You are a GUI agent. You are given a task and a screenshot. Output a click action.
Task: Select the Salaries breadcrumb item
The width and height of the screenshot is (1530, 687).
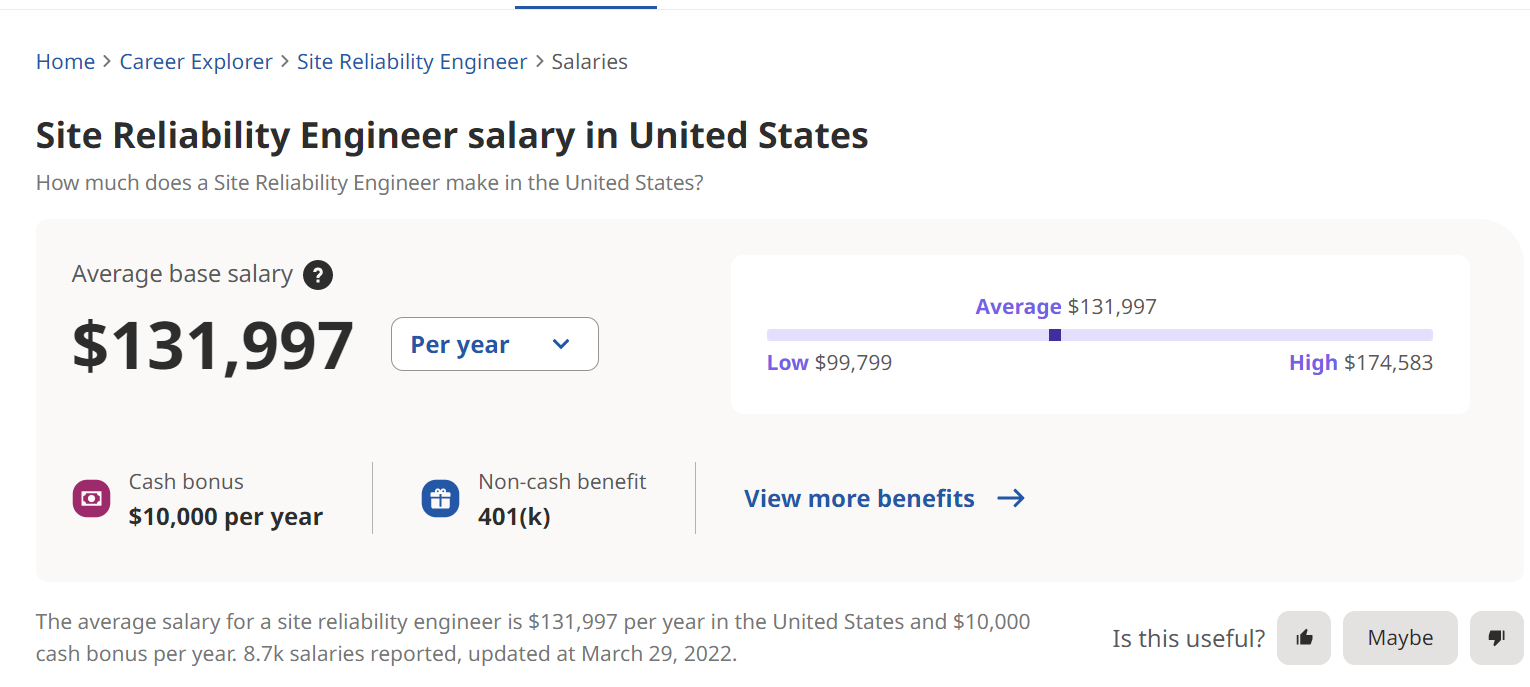(x=590, y=62)
